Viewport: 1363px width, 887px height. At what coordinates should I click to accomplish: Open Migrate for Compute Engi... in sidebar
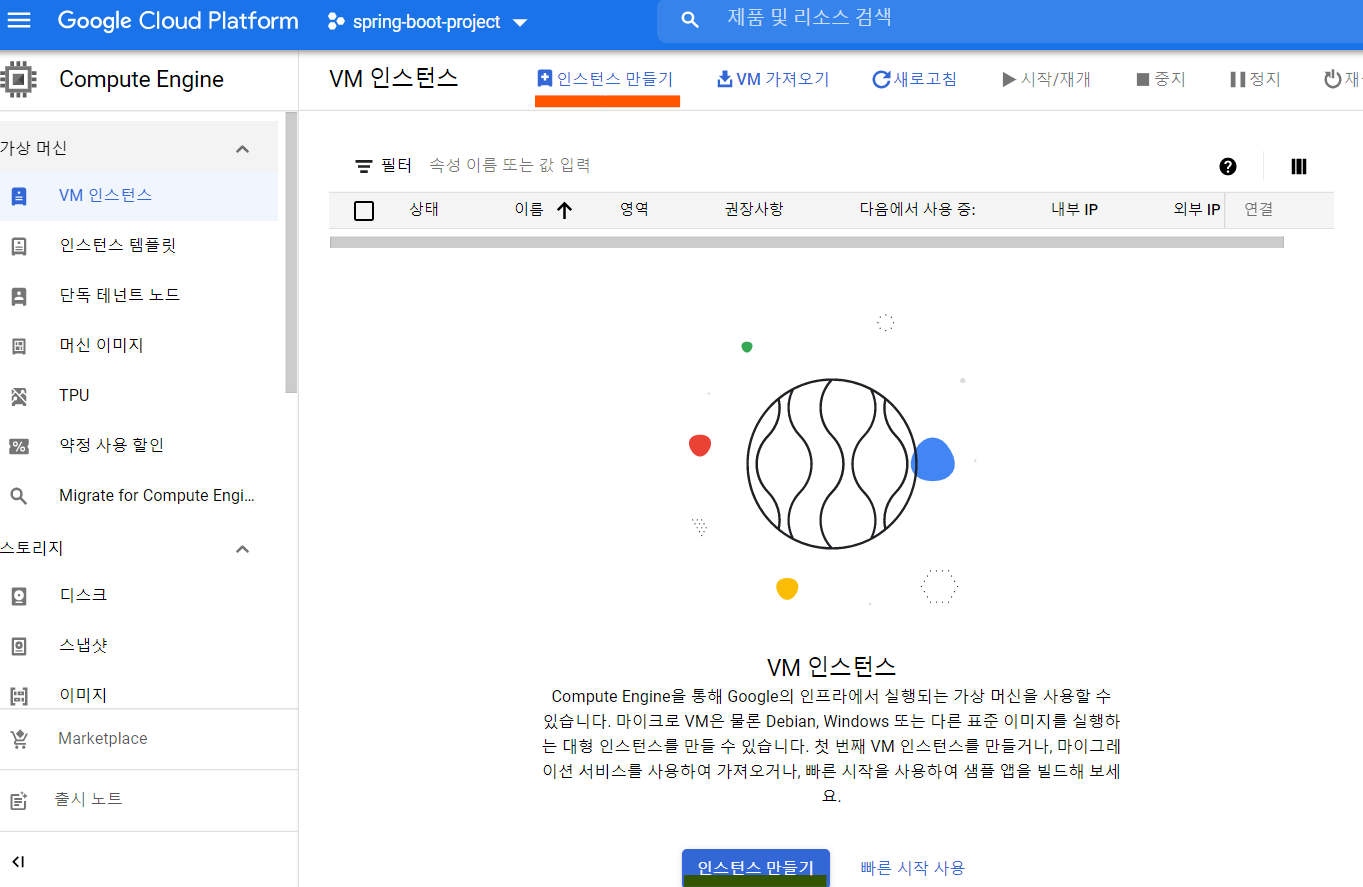coord(139,496)
